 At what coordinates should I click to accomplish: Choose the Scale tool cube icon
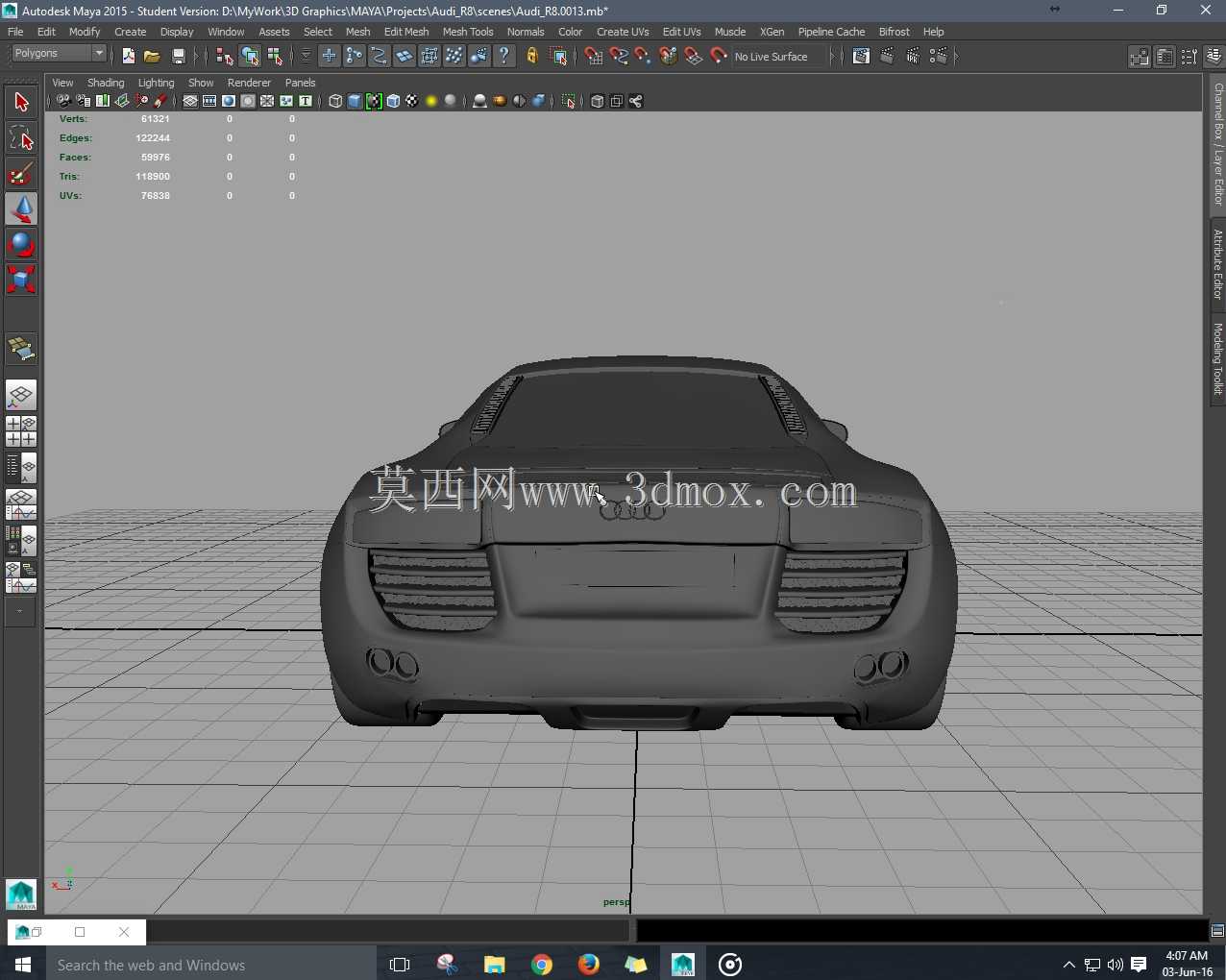[x=21, y=280]
